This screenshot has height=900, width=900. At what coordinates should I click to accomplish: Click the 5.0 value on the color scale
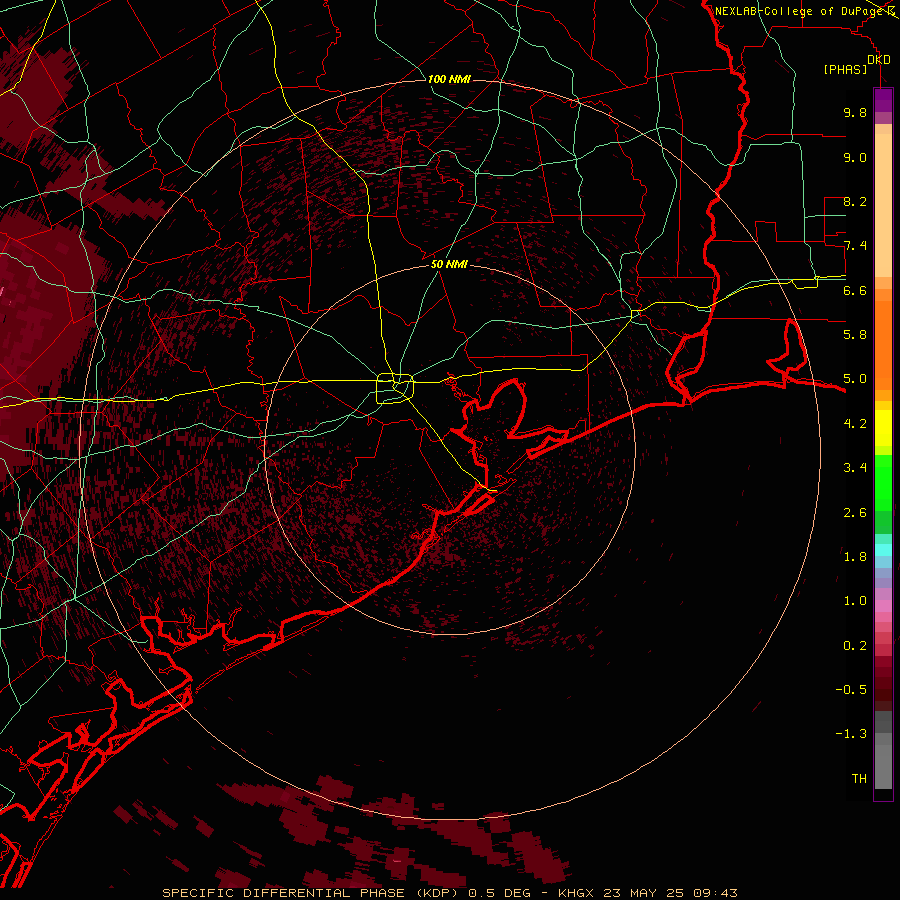pos(855,379)
